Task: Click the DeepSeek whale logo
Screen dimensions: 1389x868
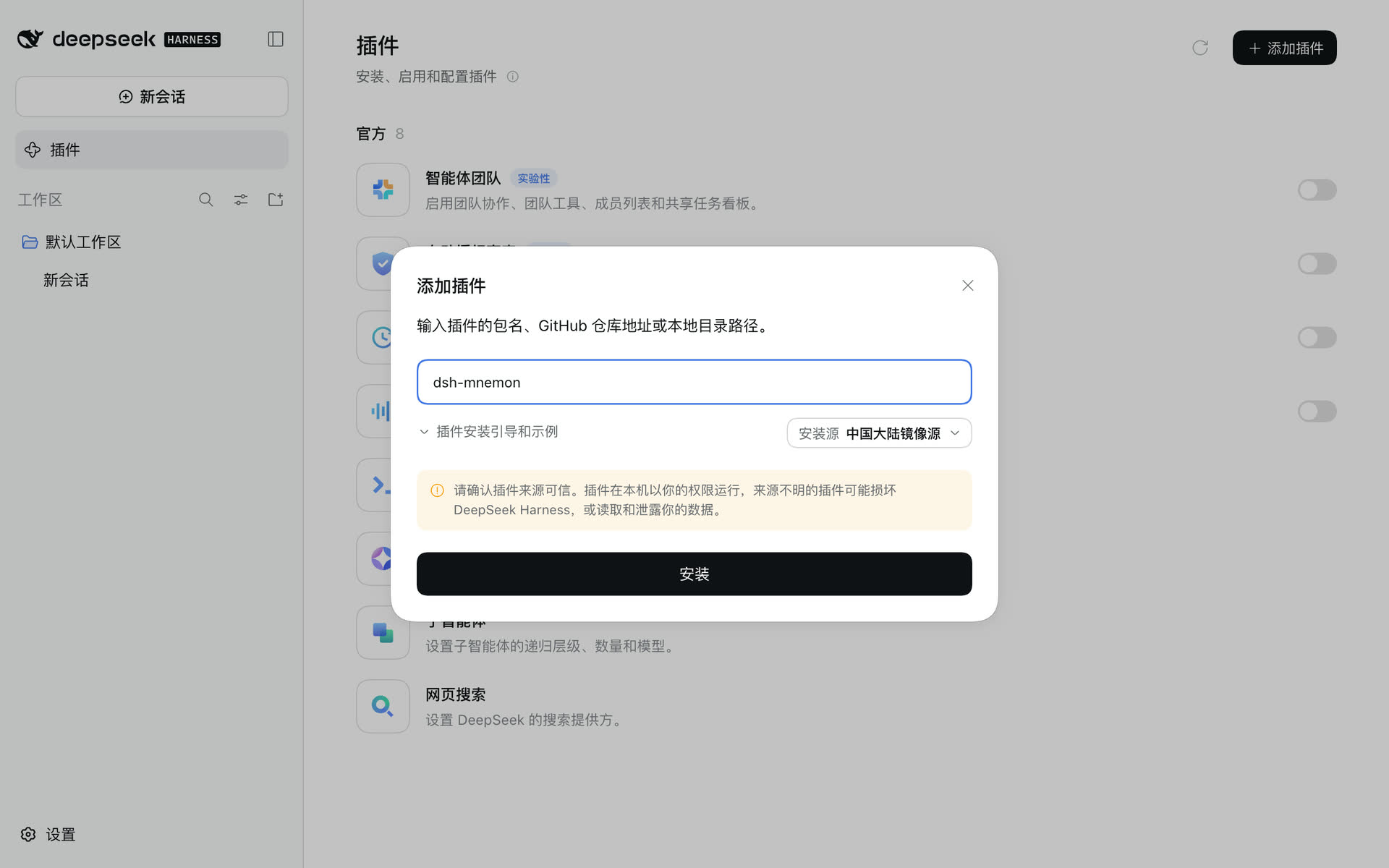Action: 30,39
